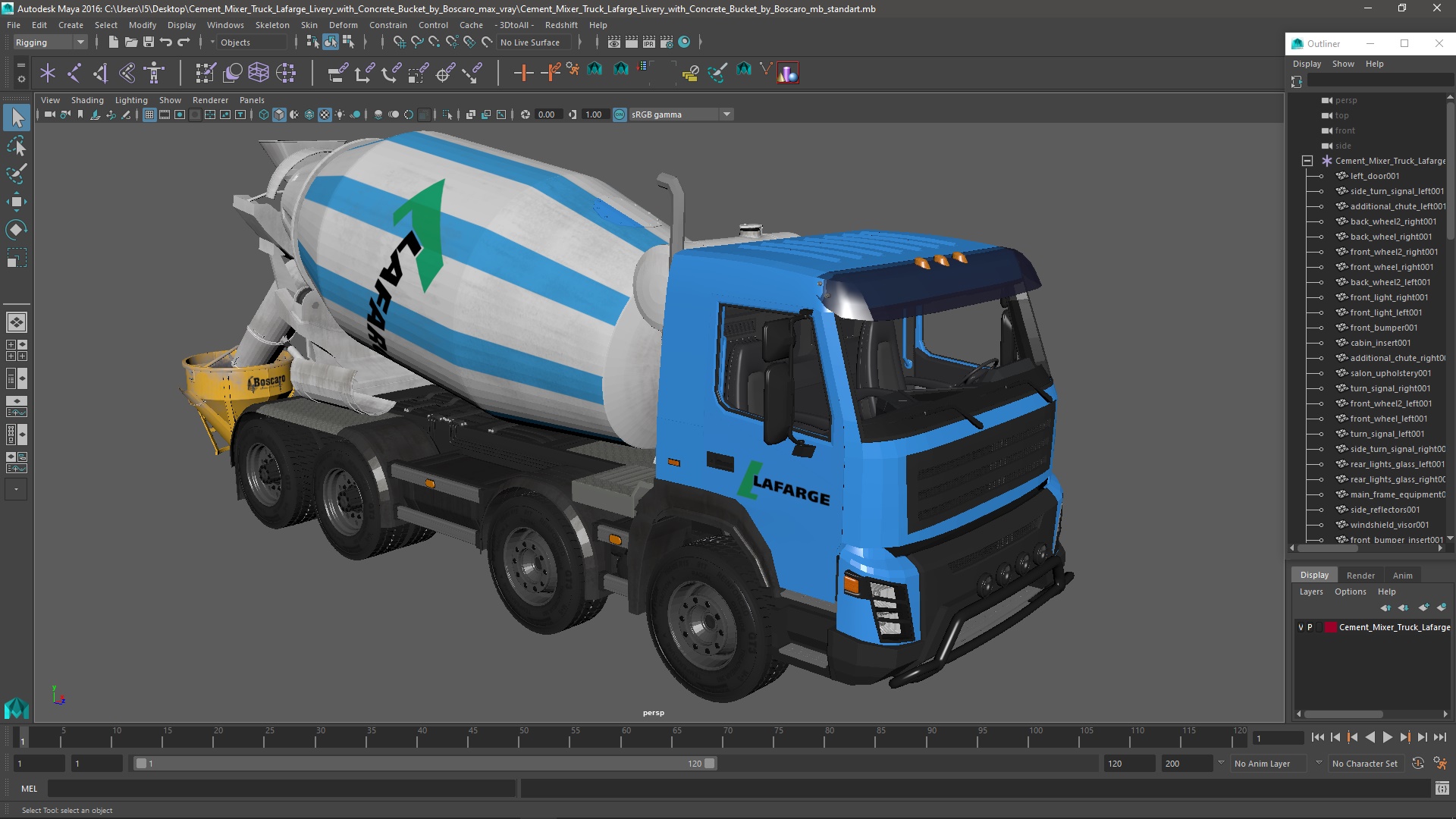The image size is (1456, 819).
Task: Open the Script Editor
Action: click(1442, 789)
